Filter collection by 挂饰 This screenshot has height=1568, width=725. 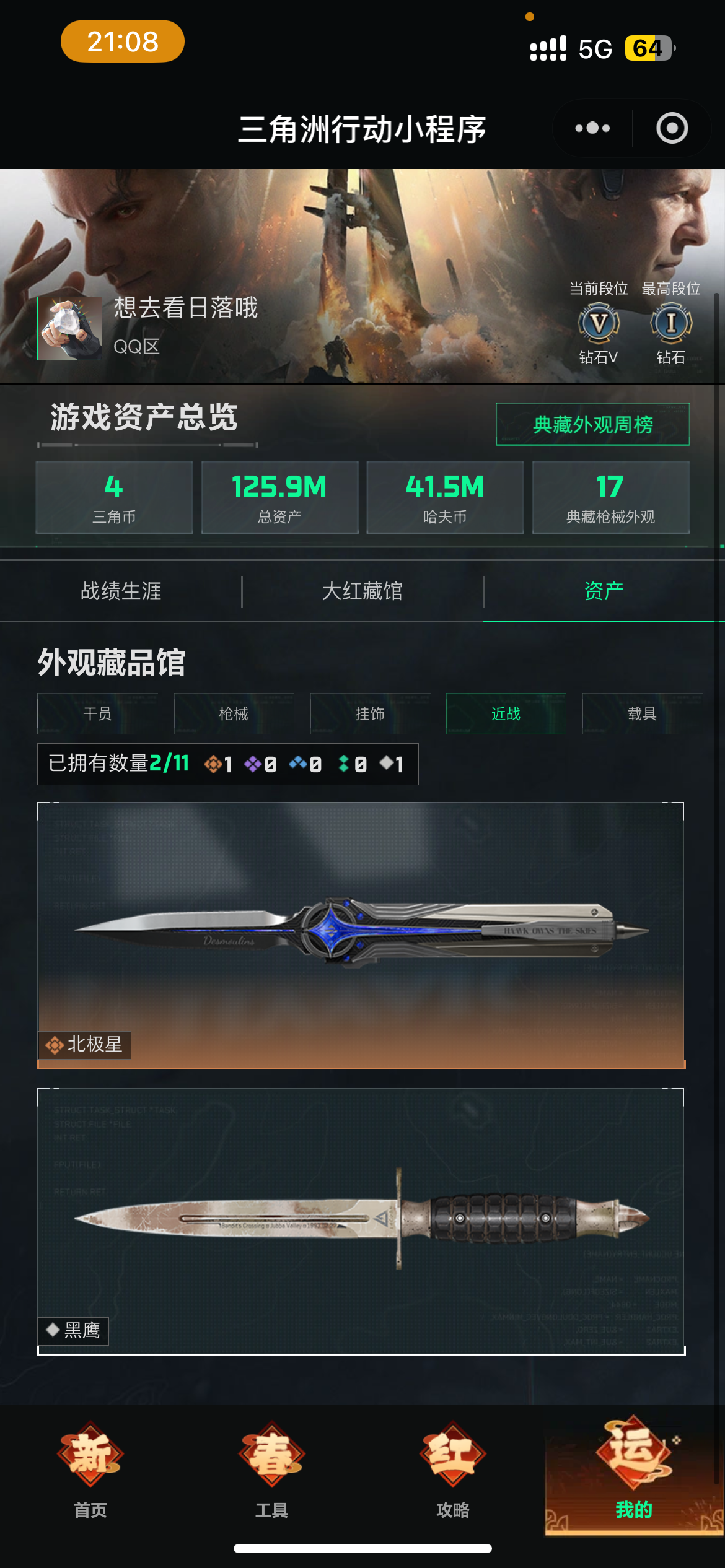click(x=370, y=713)
